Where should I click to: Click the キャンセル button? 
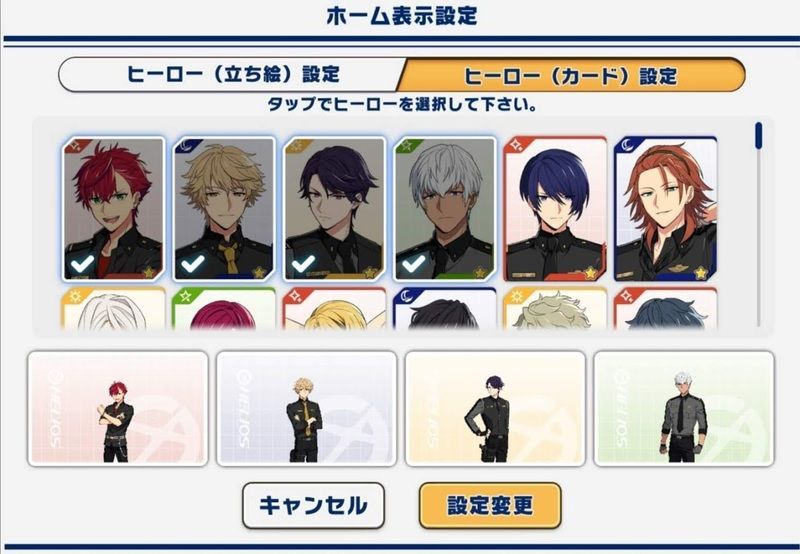[313, 506]
